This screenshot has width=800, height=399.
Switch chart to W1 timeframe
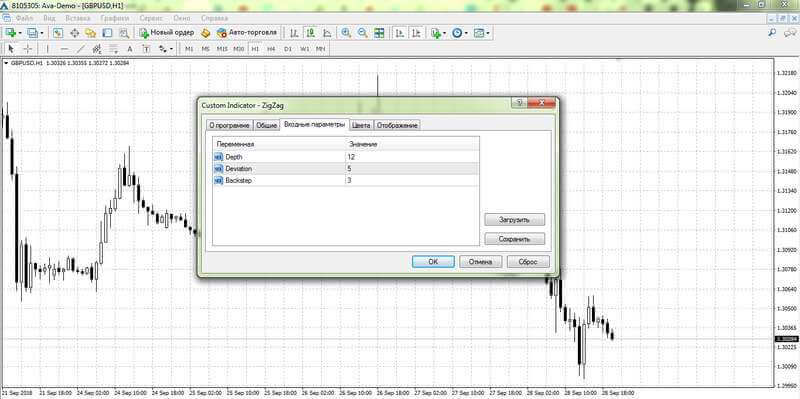tap(304, 49)
